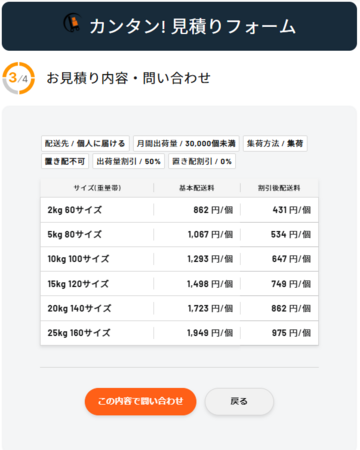Select the 25kg 160サイズ row
360x450 pixels.
pyautogui.click(x=179, y=333)
